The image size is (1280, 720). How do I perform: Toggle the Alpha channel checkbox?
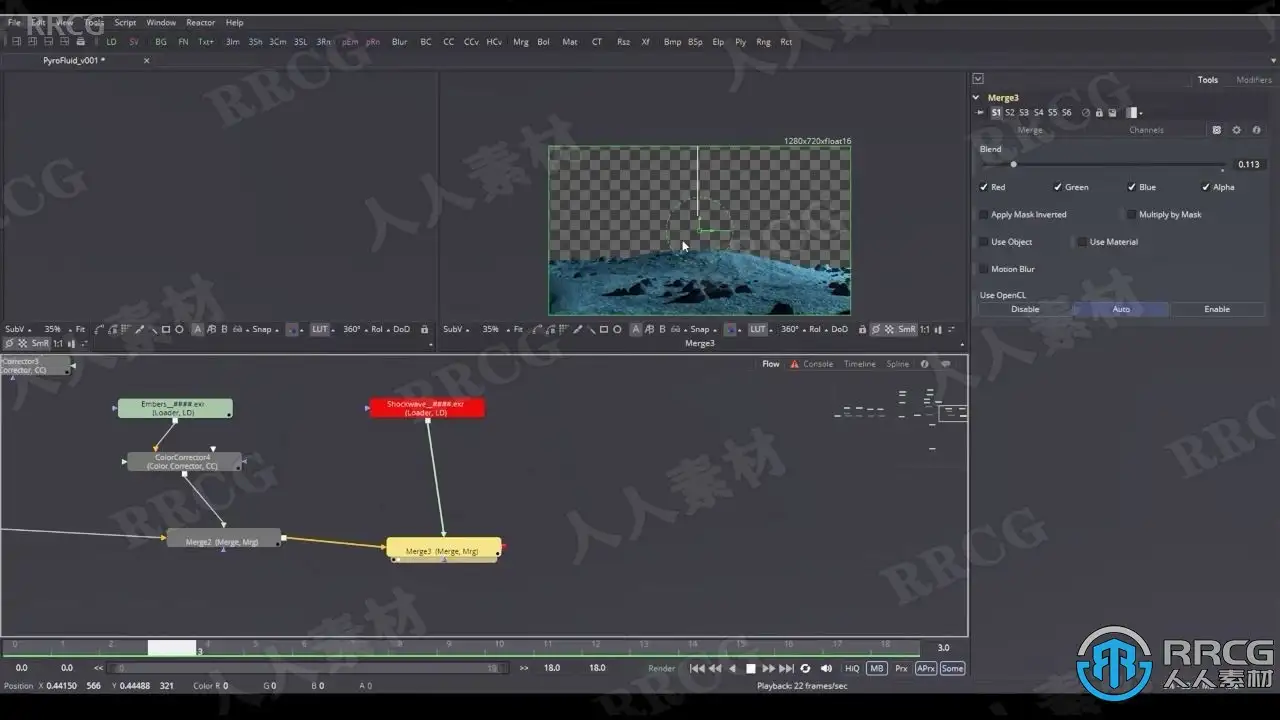tap(1206, 187)
